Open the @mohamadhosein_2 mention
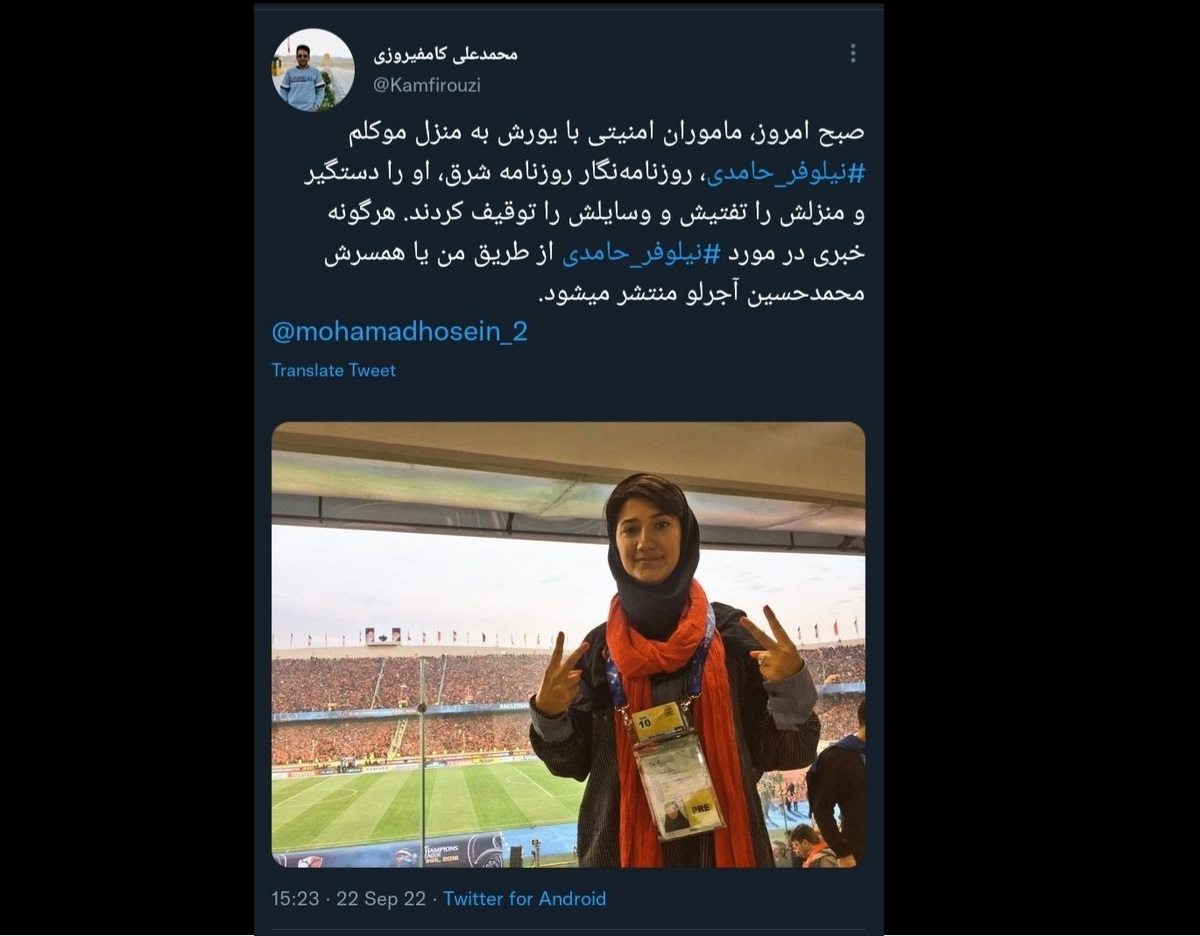1200x936 pixels. 399,332
